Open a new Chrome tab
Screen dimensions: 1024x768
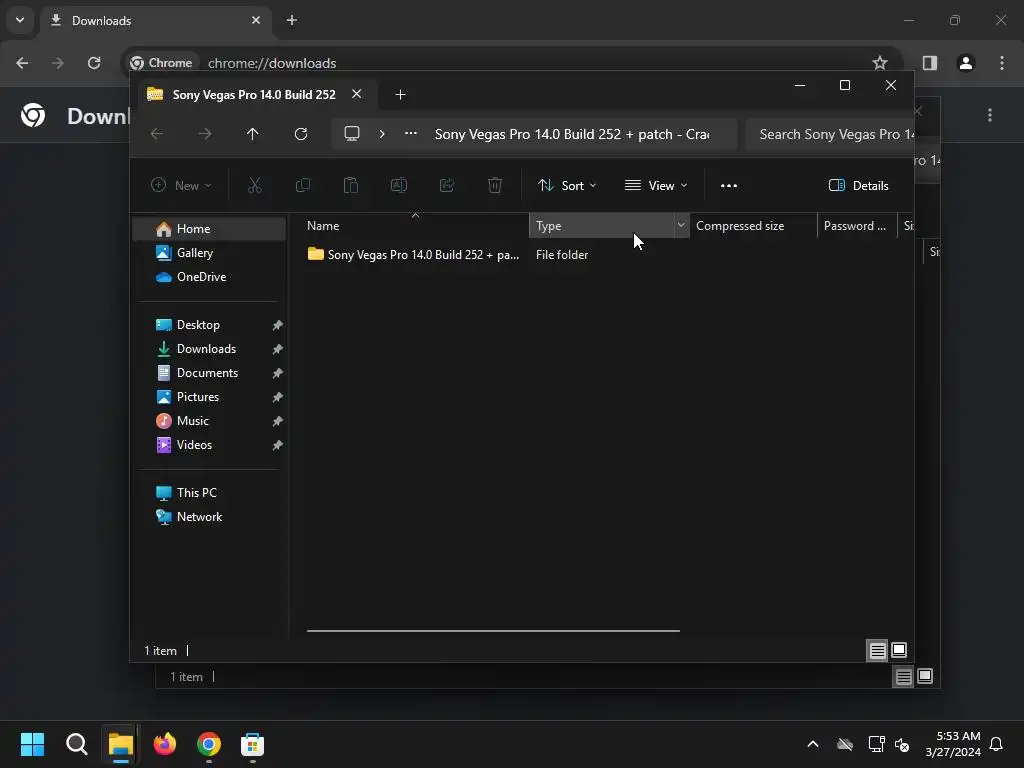coord(292,20)
